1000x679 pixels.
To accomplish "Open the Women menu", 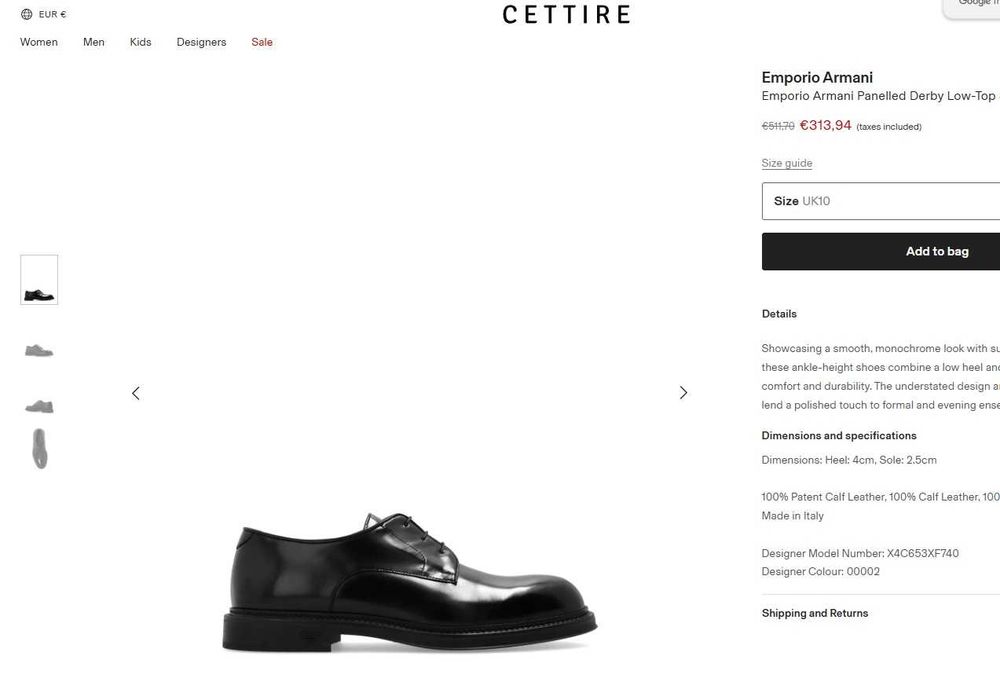I will 39,42.
